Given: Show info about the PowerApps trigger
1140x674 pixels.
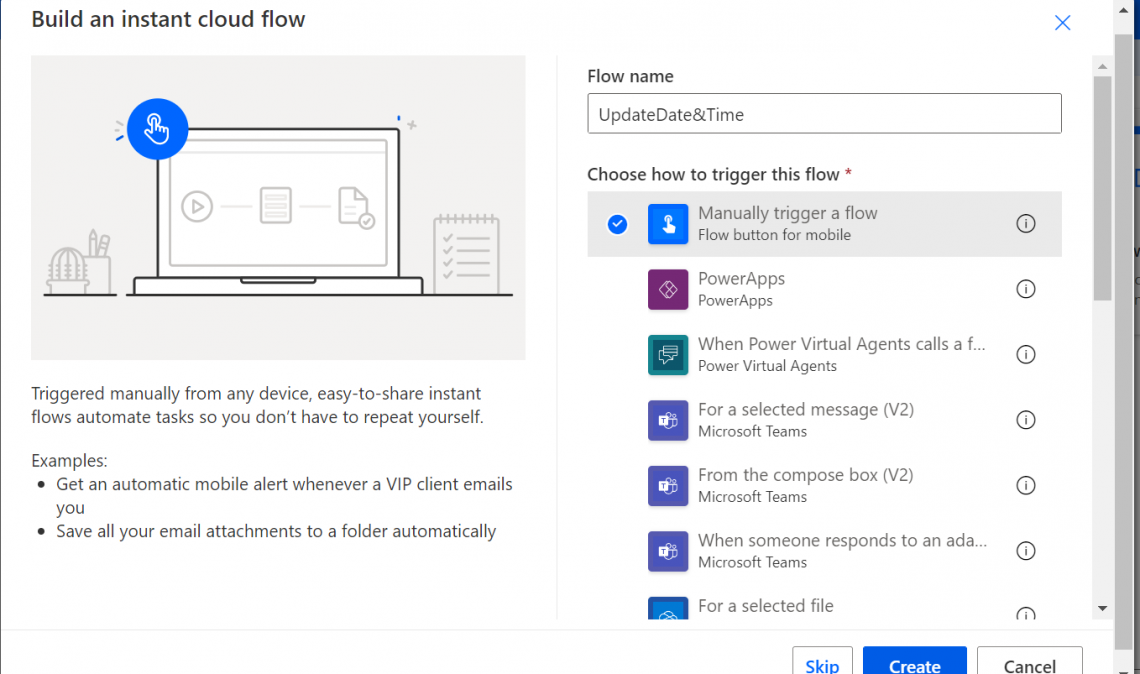Looking at the screenshot, I should coord(1025,289).
